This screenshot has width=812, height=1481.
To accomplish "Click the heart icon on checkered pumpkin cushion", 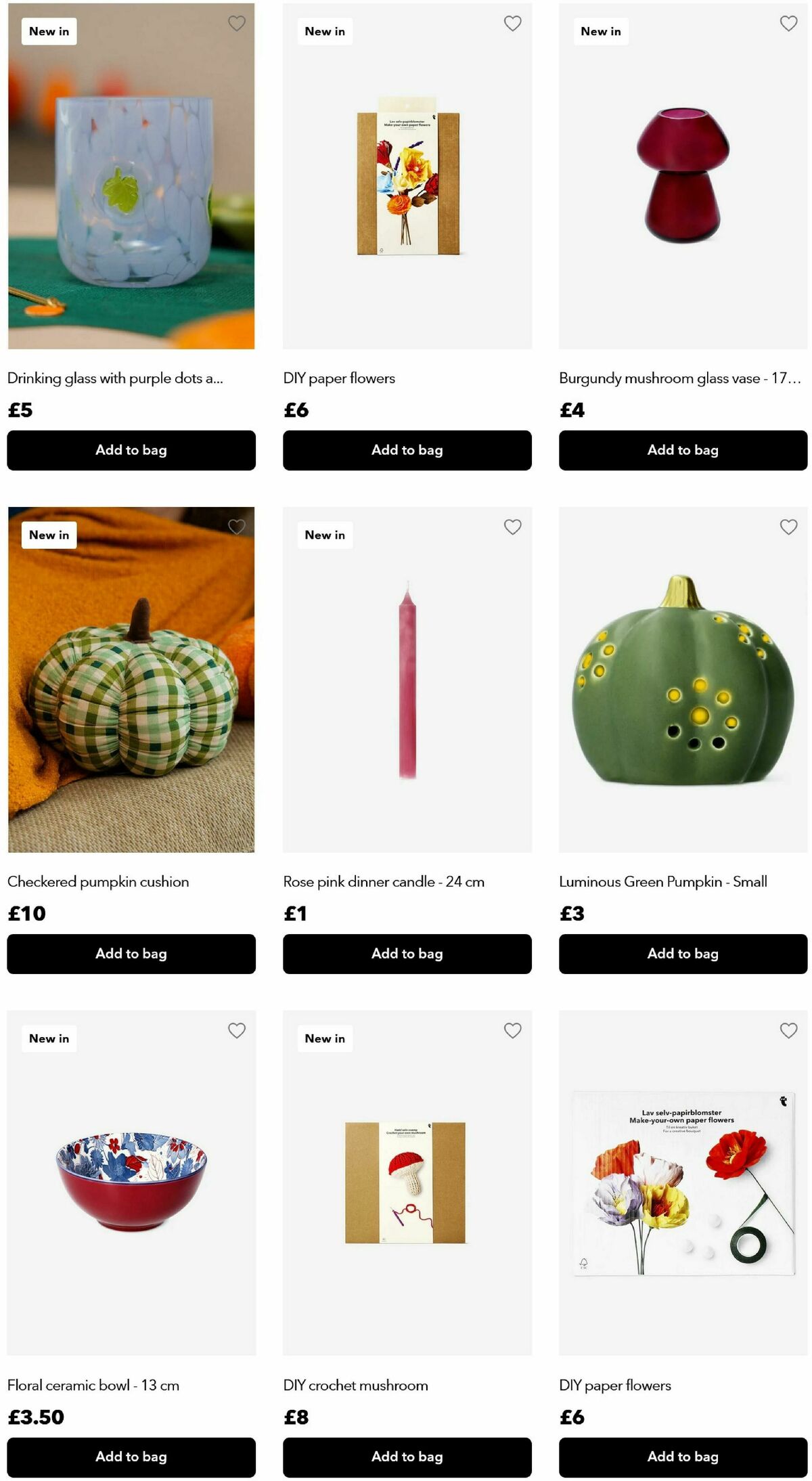I will pyautogui.click(x=236, y=527).
